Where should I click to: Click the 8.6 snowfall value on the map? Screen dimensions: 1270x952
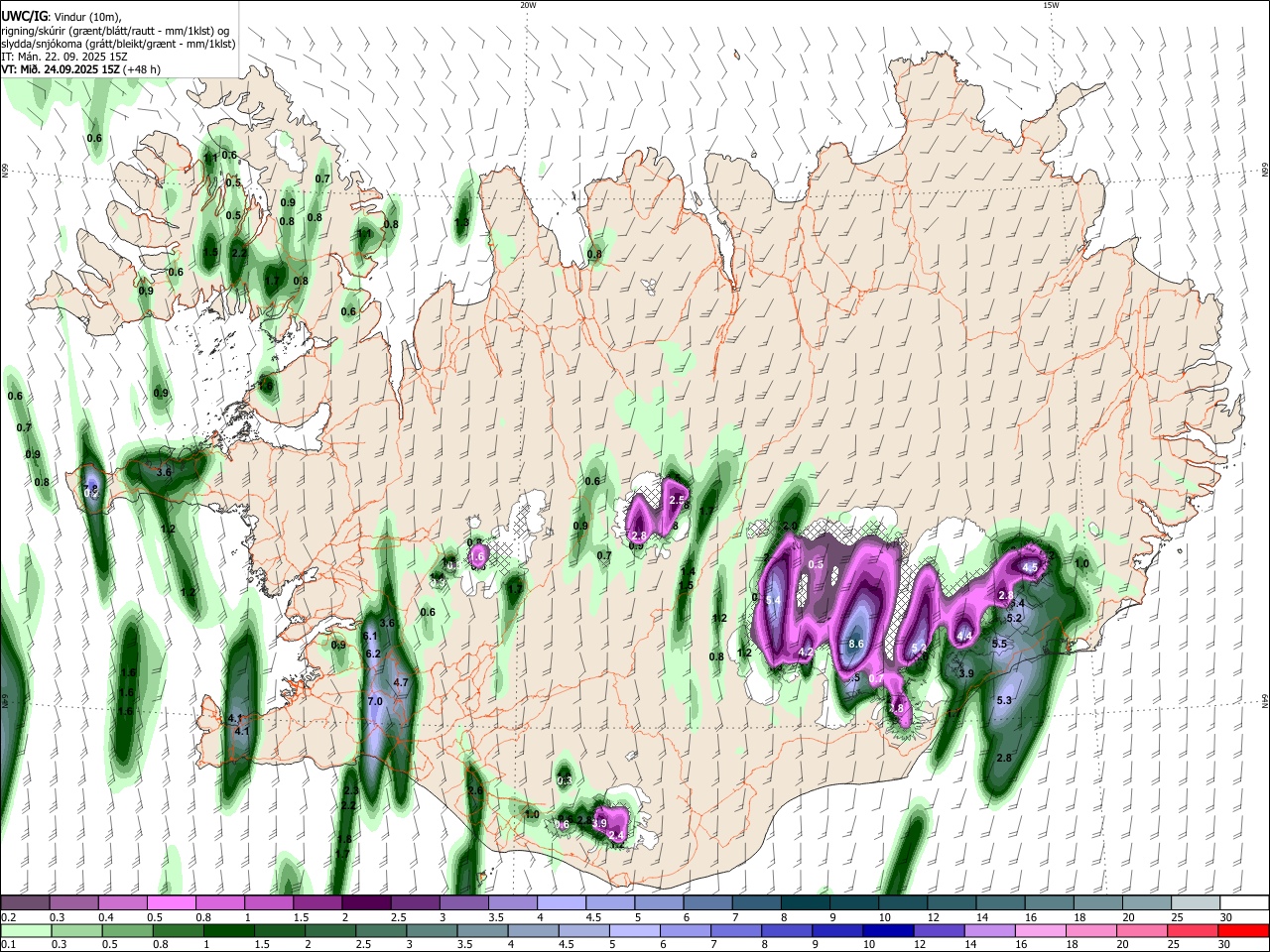click(x=857, y=644)
